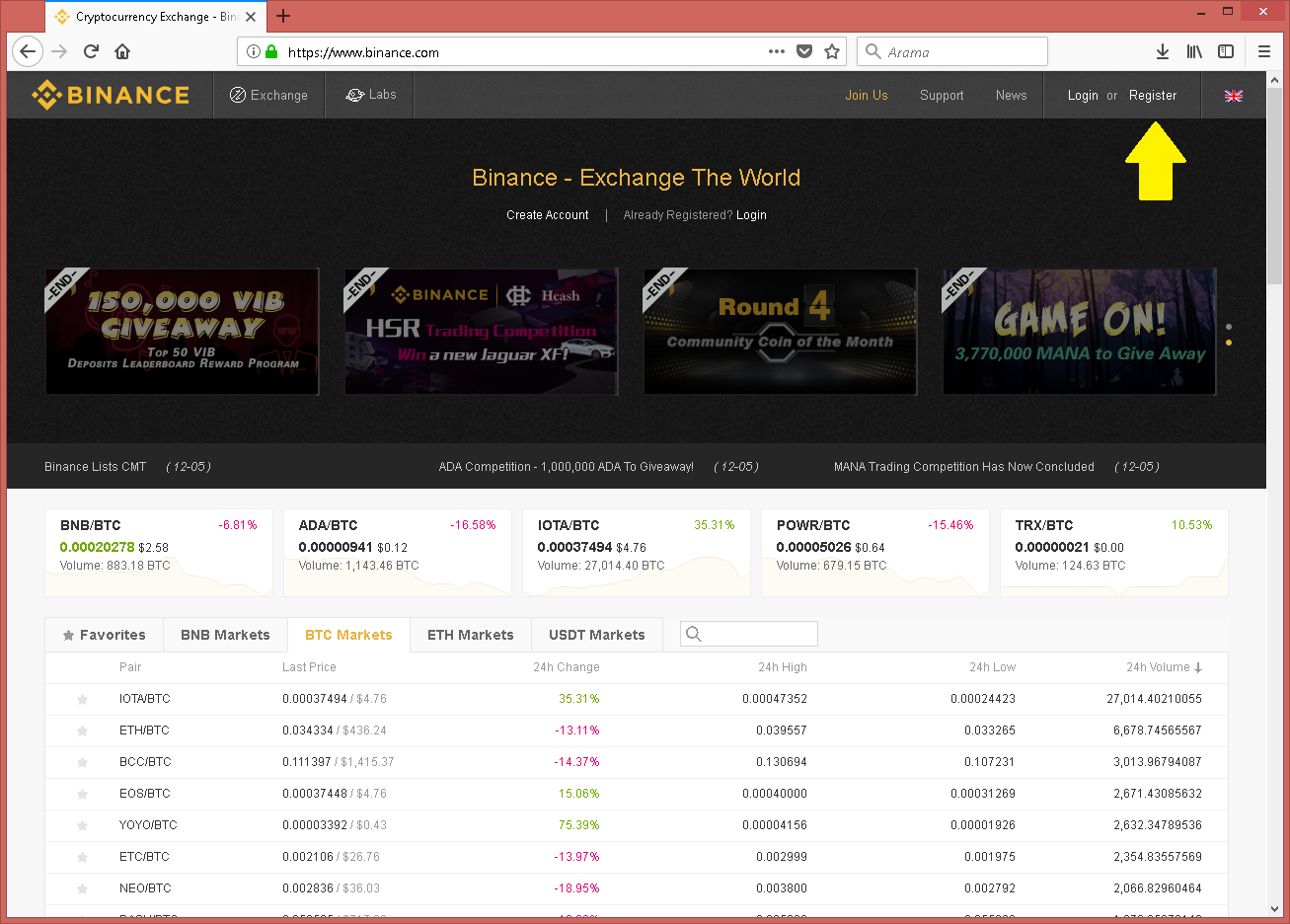
Task: Click the browser Back arrow button
Action: 28,51
